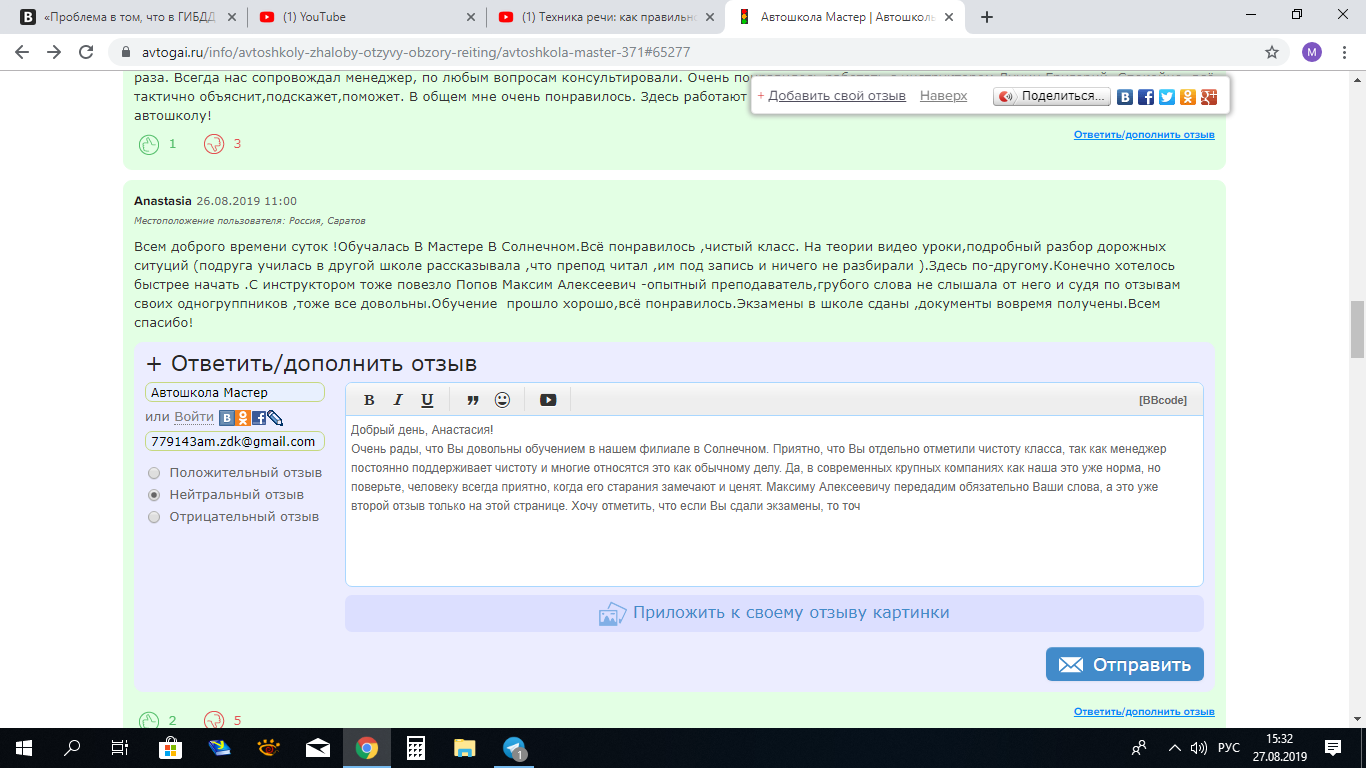Insert a YouTube video via the editor icon

548,400
